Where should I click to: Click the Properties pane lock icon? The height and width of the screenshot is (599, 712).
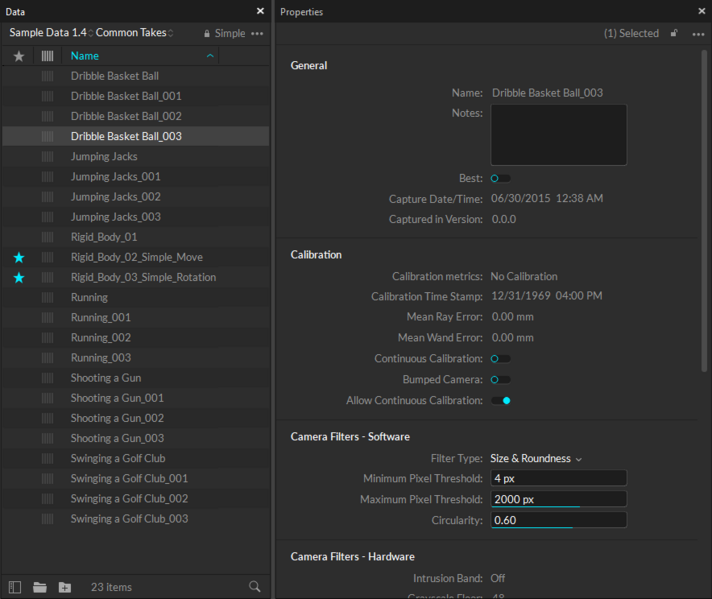click(674, 33)
